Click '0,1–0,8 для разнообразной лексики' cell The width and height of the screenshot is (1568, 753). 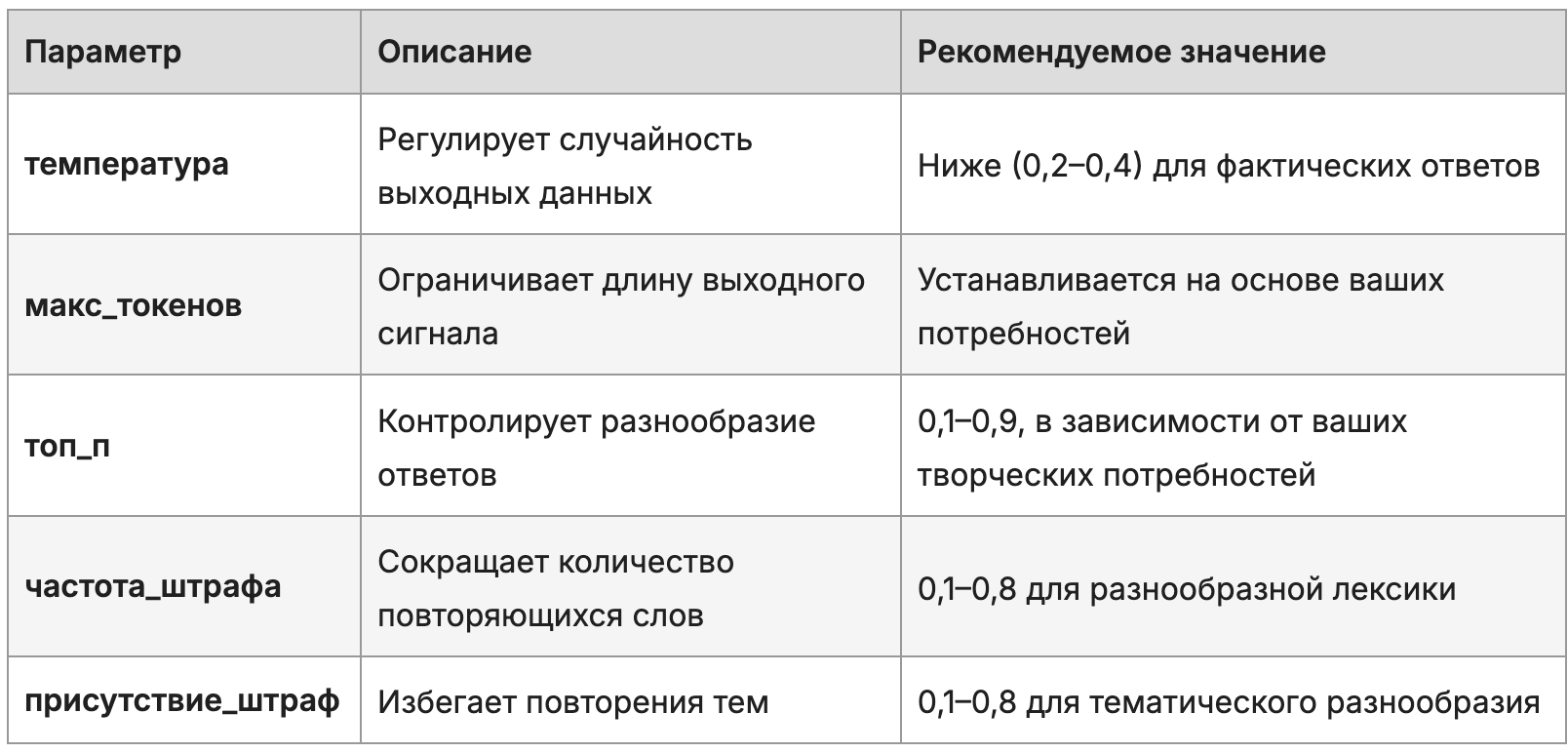point(1187,589)
